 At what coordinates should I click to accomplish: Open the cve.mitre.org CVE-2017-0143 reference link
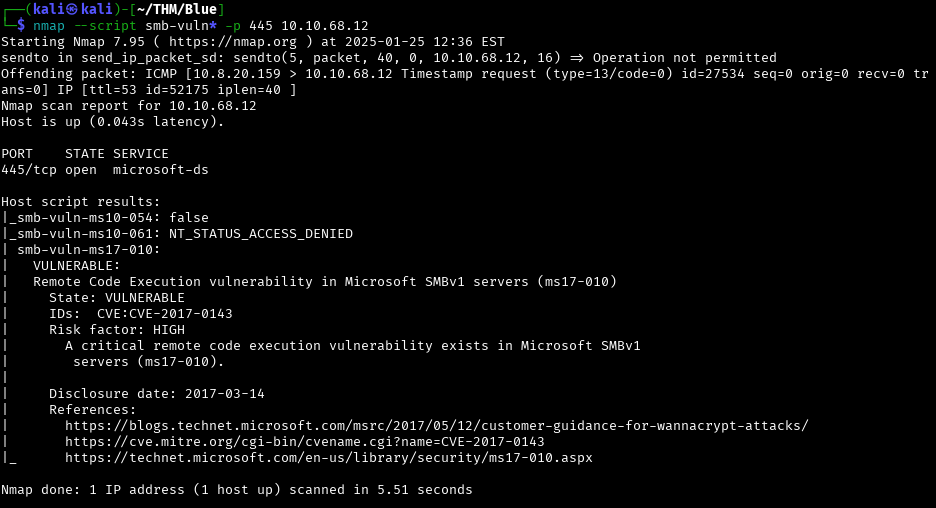[304, 442]
